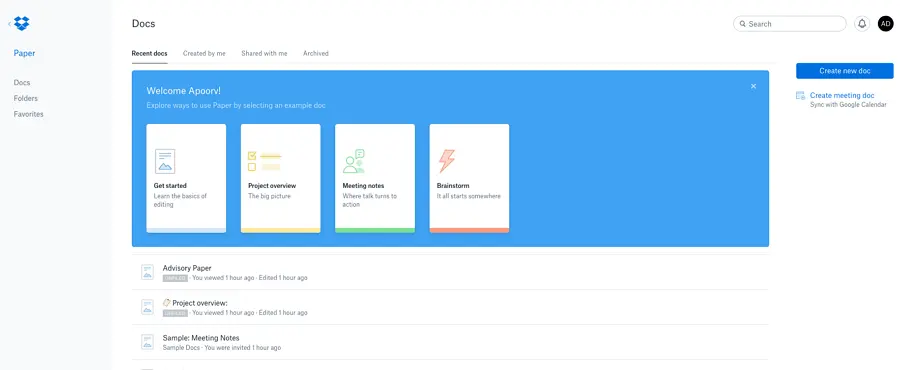Image resolution: width=900 pixels, height=370 pixels.
Task: Click the UNFILED tag under Project overview:
Action: coord(174,313)
